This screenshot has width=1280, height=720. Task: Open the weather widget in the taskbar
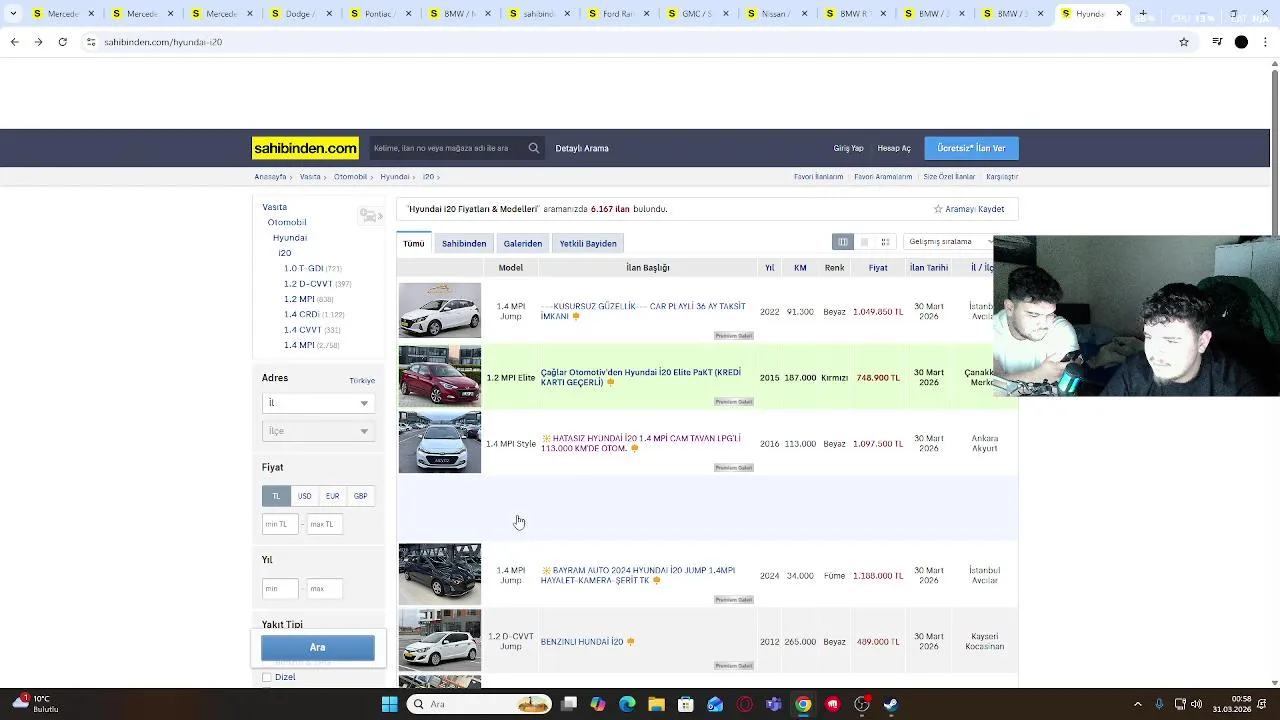click(x=36, y=704)
